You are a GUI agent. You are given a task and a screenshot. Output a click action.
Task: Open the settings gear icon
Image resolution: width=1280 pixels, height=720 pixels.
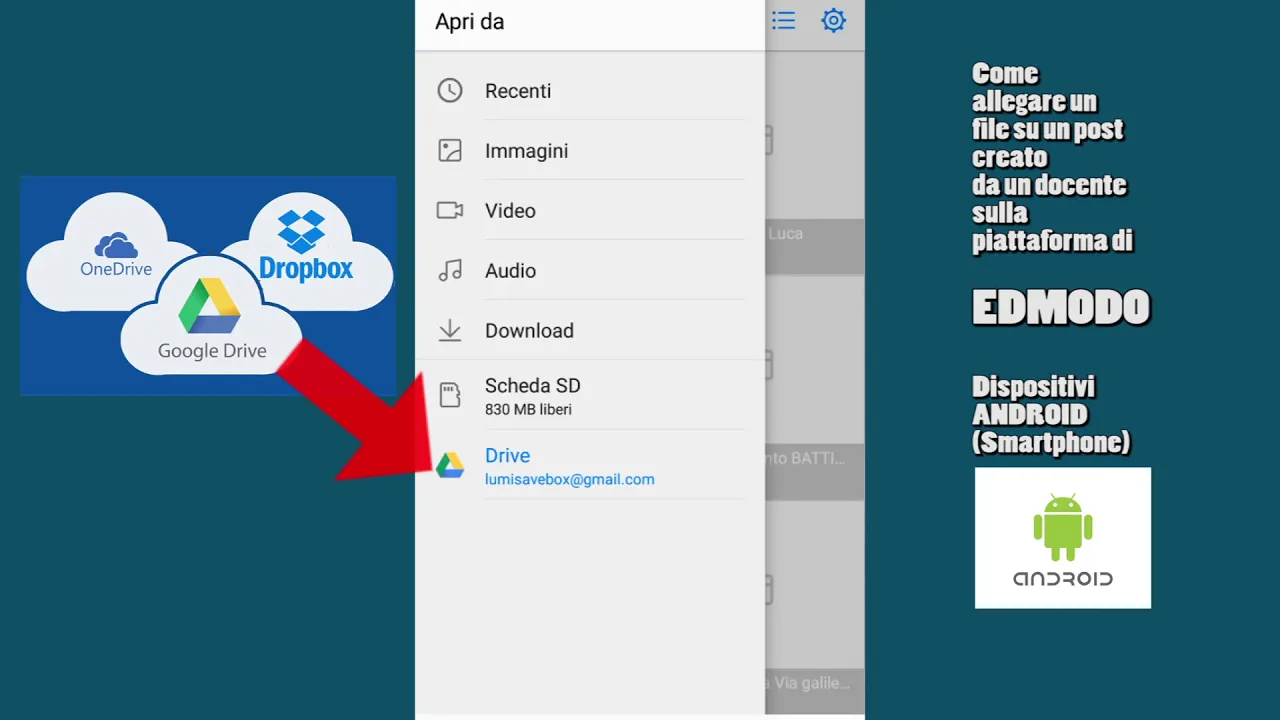[834, 21]
